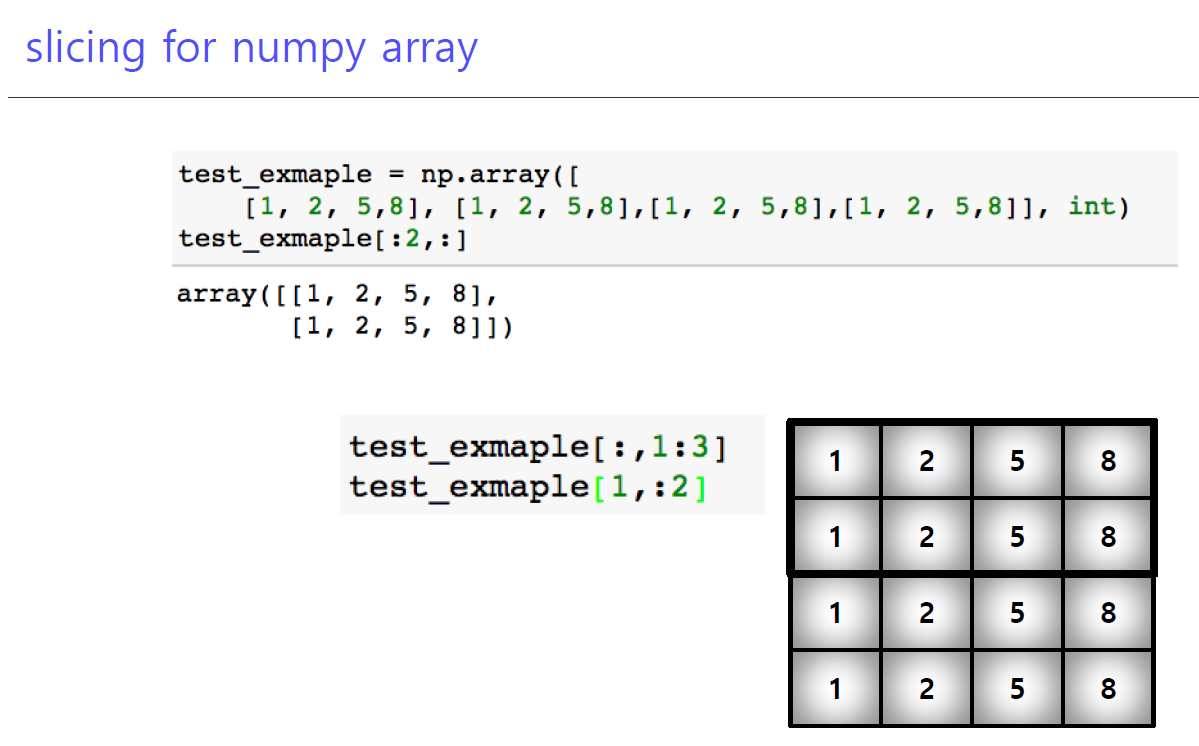Click the output line '[1, 2, 5, 8]])'
The width and height of the screenshot is (1199, 746).
(402, 326)
